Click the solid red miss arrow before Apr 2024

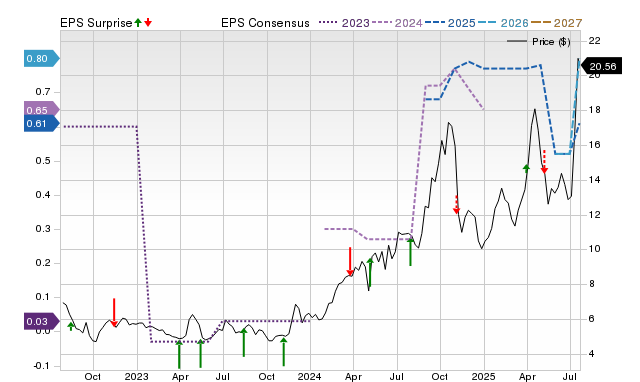click(350, 261)
